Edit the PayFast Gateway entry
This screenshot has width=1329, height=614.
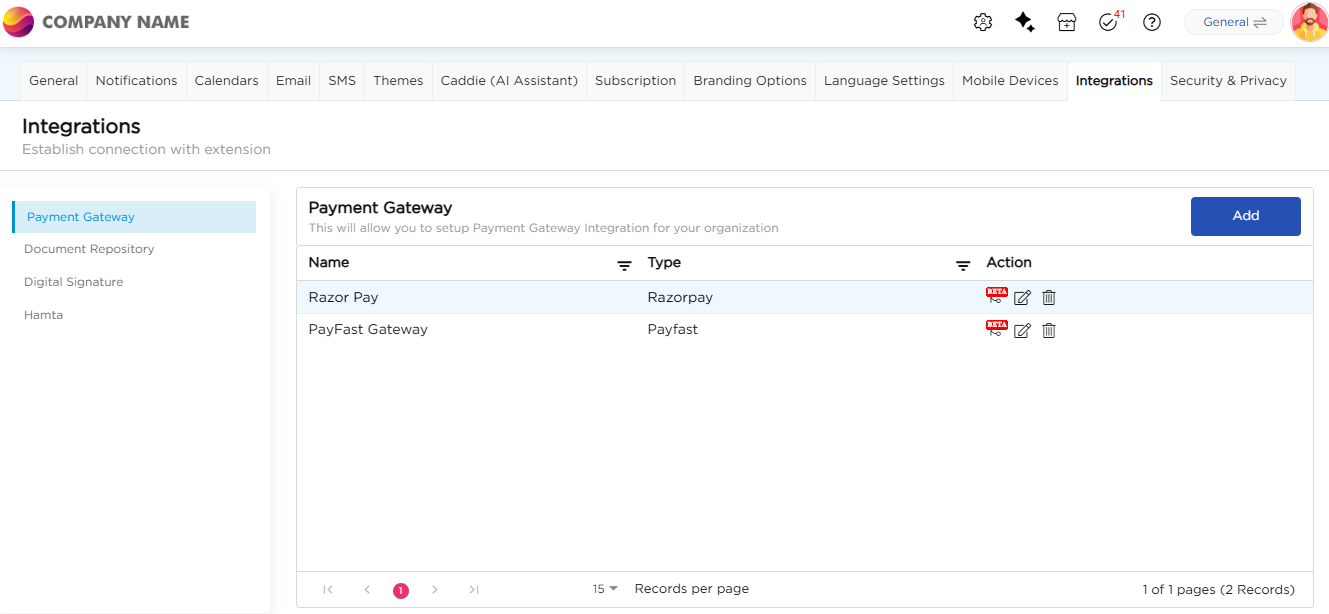1022,330
